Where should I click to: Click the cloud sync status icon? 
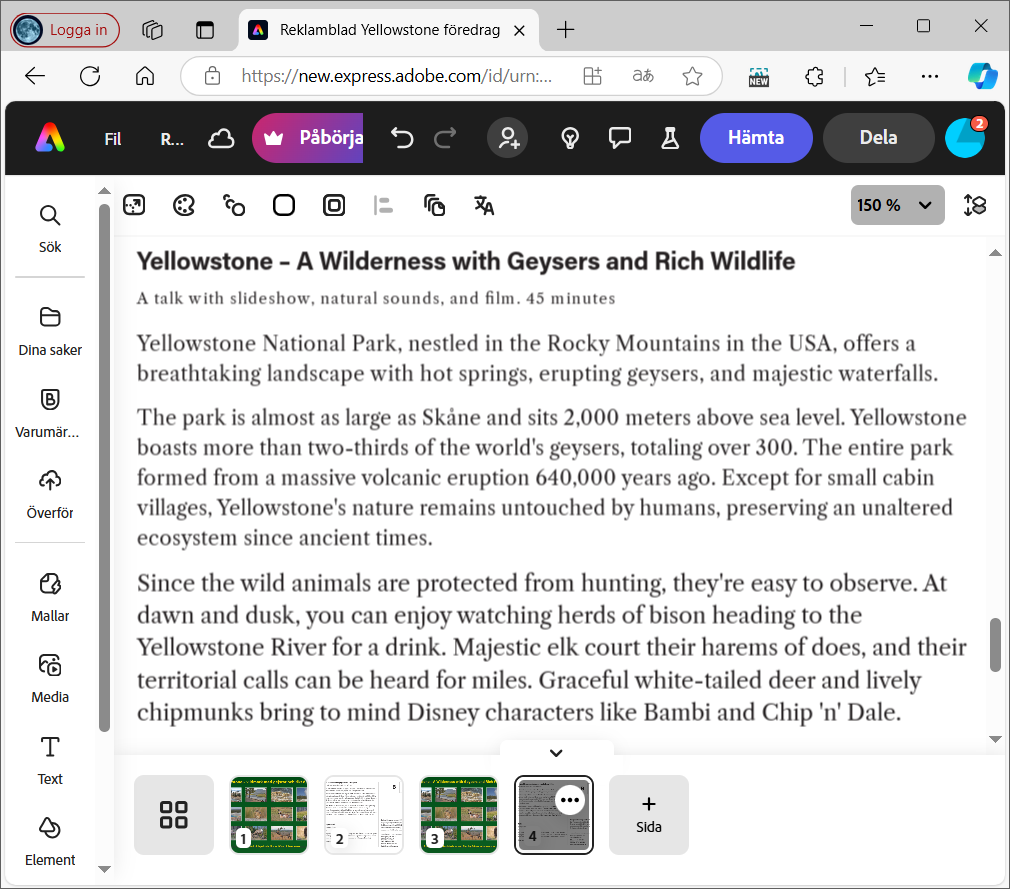coord(221,138)
